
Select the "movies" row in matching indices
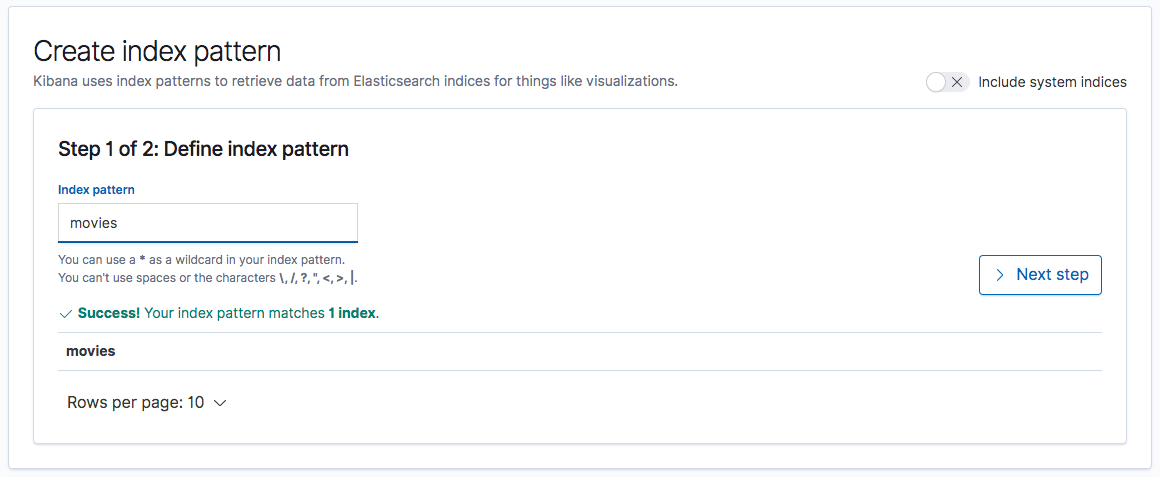(91, 351)
